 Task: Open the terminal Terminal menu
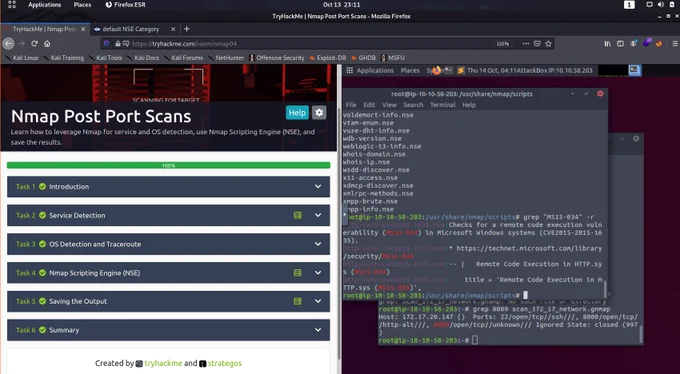pyautogui.click(x=443, y=105)
